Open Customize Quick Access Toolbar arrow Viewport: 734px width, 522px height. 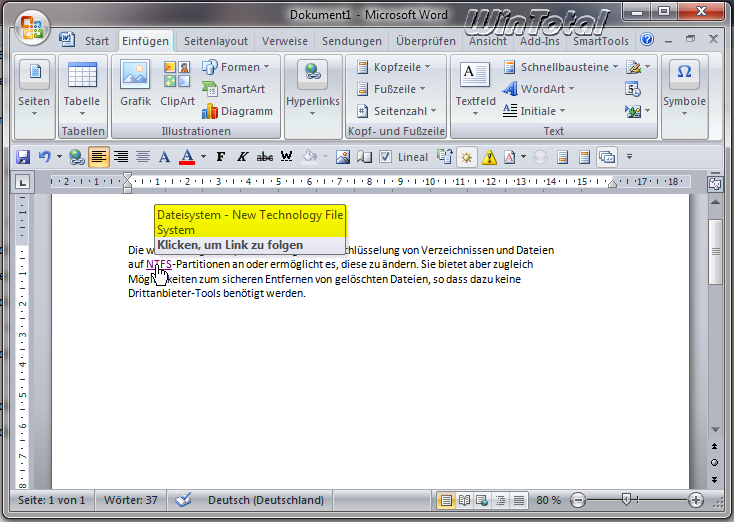click(629, 157)
